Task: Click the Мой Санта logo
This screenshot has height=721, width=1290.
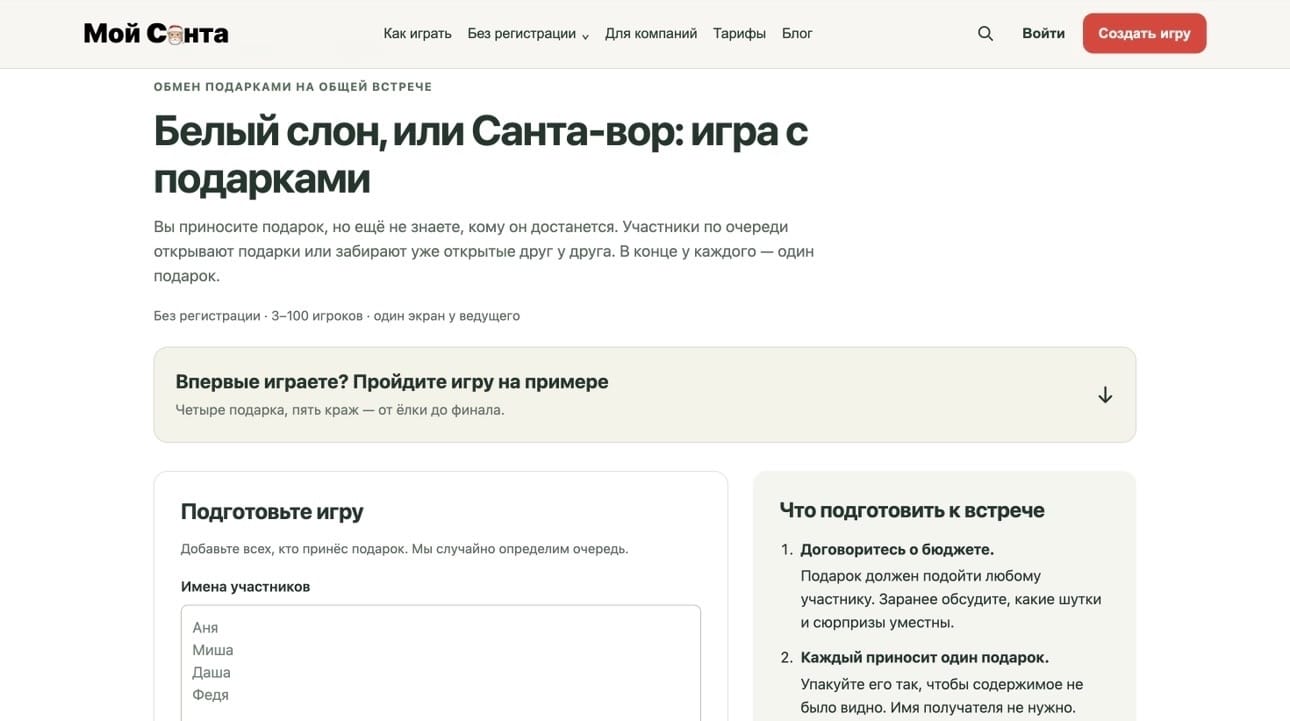Action: pyautogui.click(x=156, y=33)
